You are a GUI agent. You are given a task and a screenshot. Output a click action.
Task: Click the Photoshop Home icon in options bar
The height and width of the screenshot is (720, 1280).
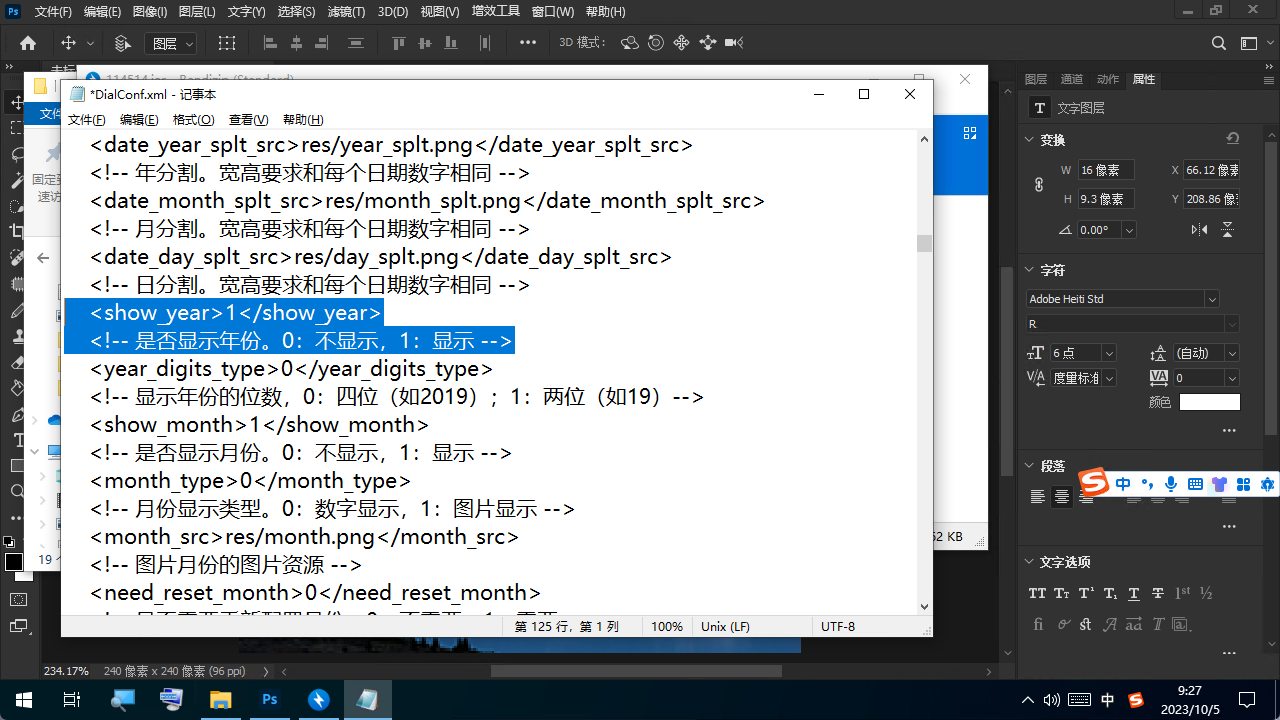pos(28,43)
